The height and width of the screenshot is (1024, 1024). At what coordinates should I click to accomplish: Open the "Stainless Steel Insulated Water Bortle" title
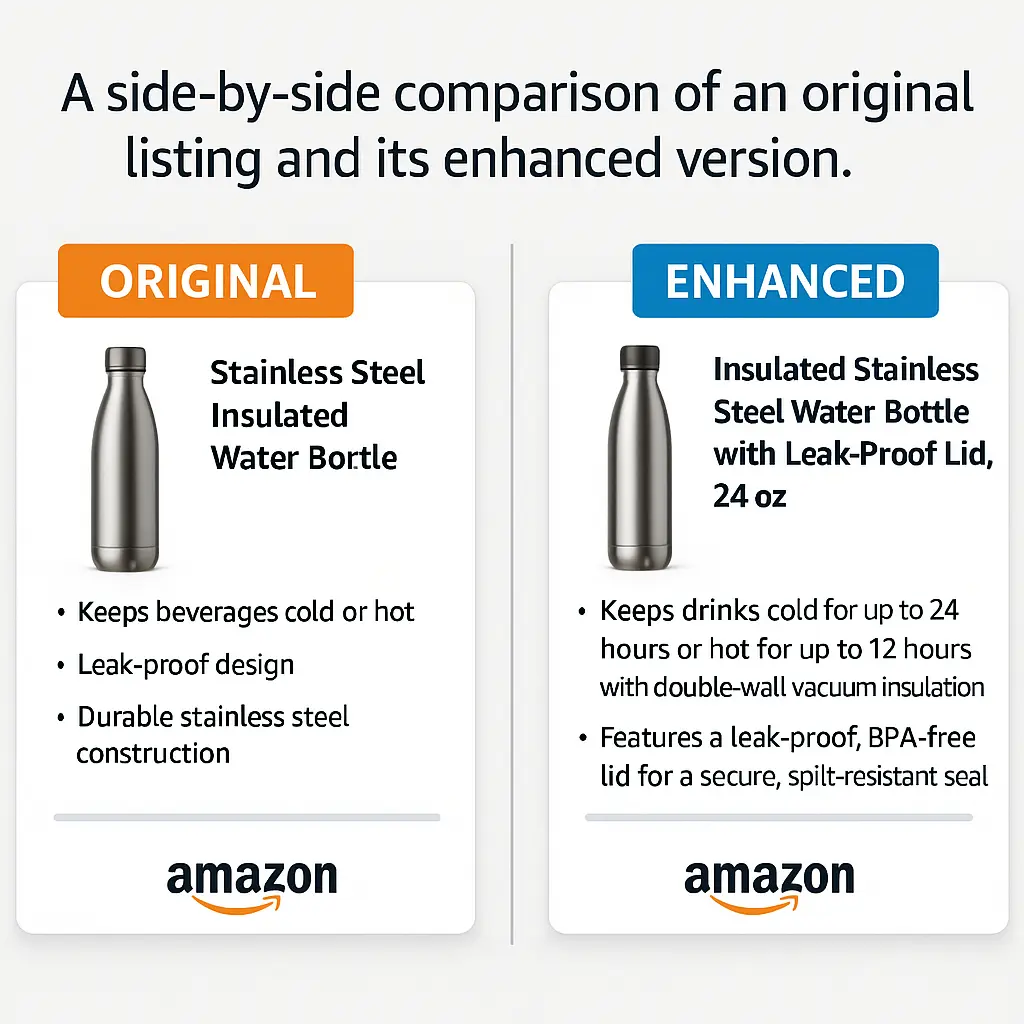click(317, 415)
